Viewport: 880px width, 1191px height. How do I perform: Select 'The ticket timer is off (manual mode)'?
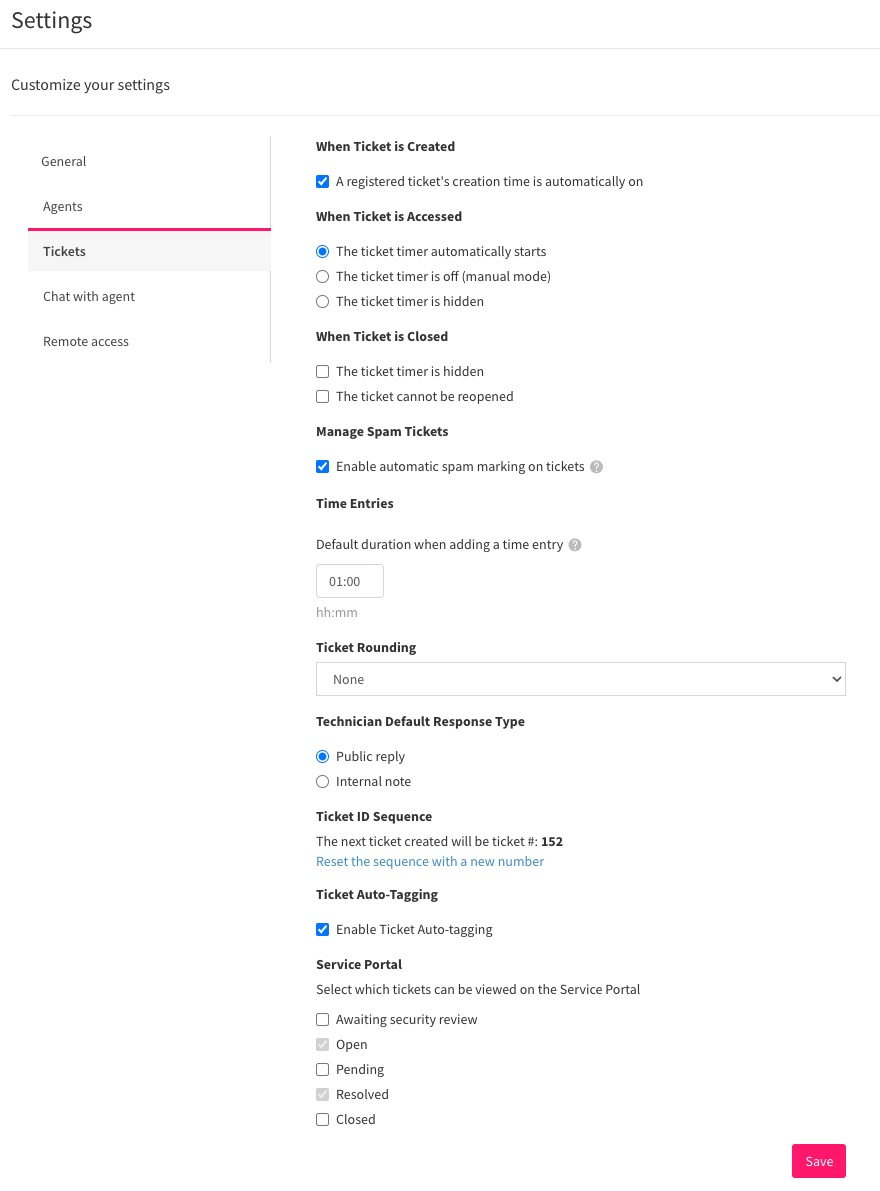[x=323, y=276]
